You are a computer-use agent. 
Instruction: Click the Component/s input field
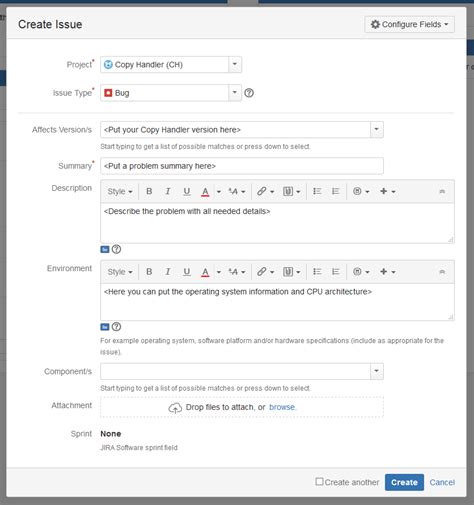(235, 371)
